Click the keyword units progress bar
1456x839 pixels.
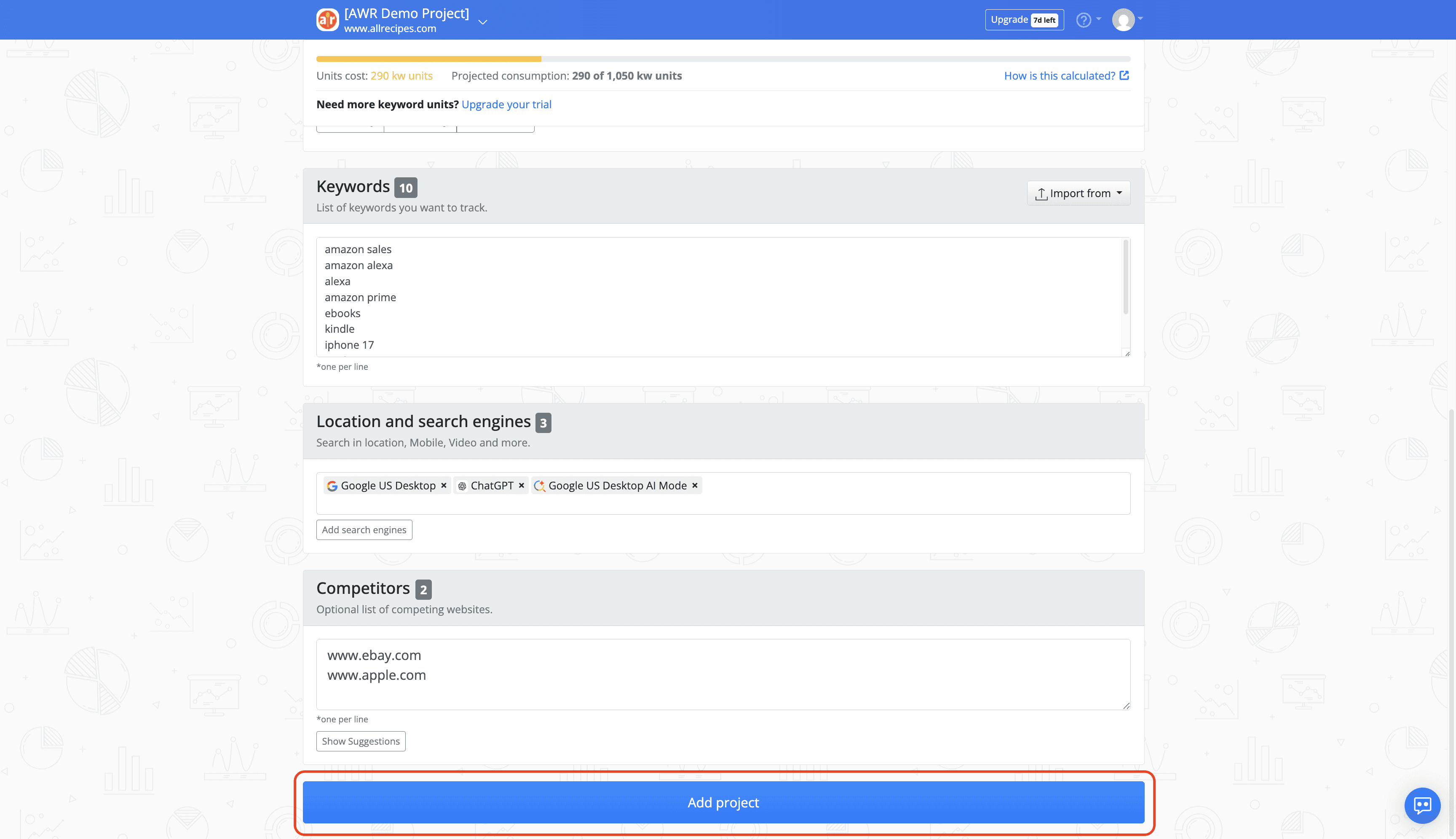[x=723, y=59]
